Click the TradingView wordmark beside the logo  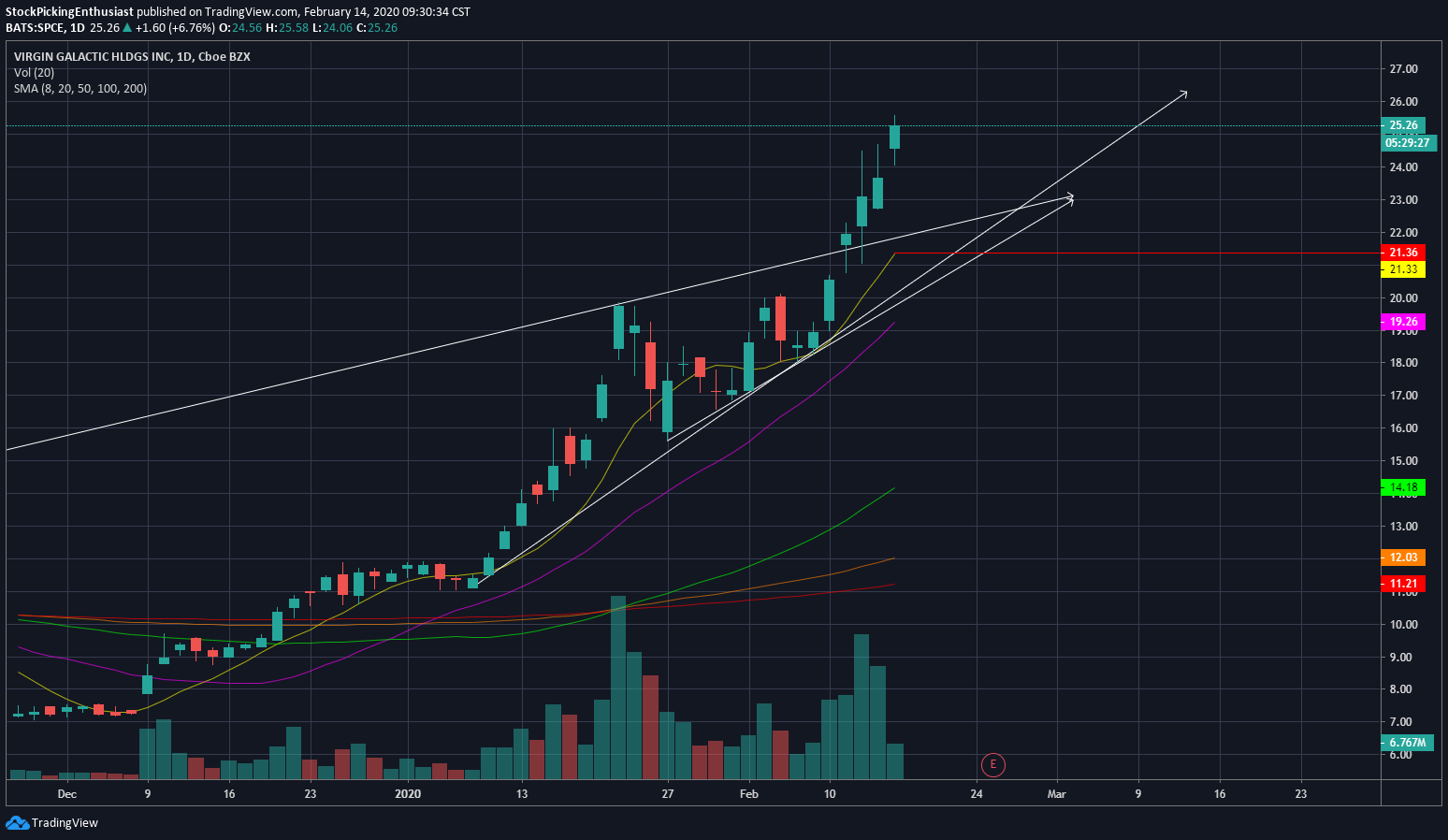65,823
